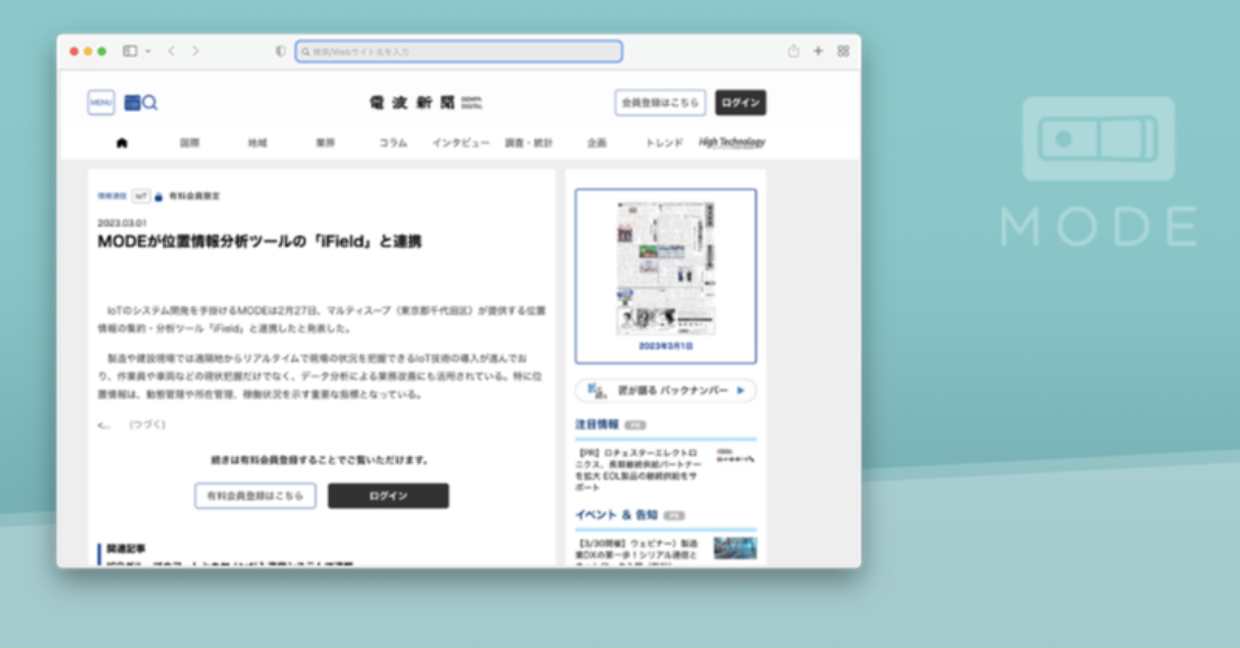Image resolution: width=1240 pixels, height=648 pixels.
Task: Go forward with Safari forward arrow
Action: click(x=195, y=51)
